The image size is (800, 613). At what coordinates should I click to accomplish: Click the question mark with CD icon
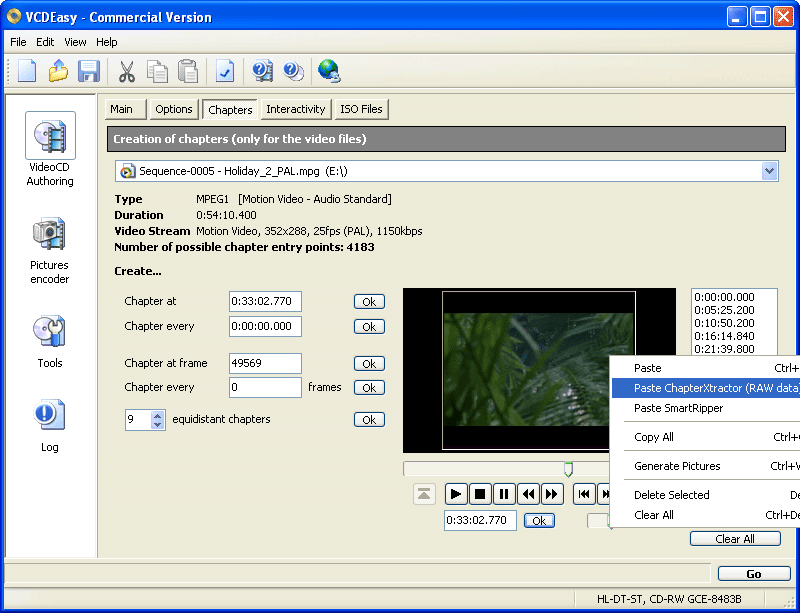293,70
